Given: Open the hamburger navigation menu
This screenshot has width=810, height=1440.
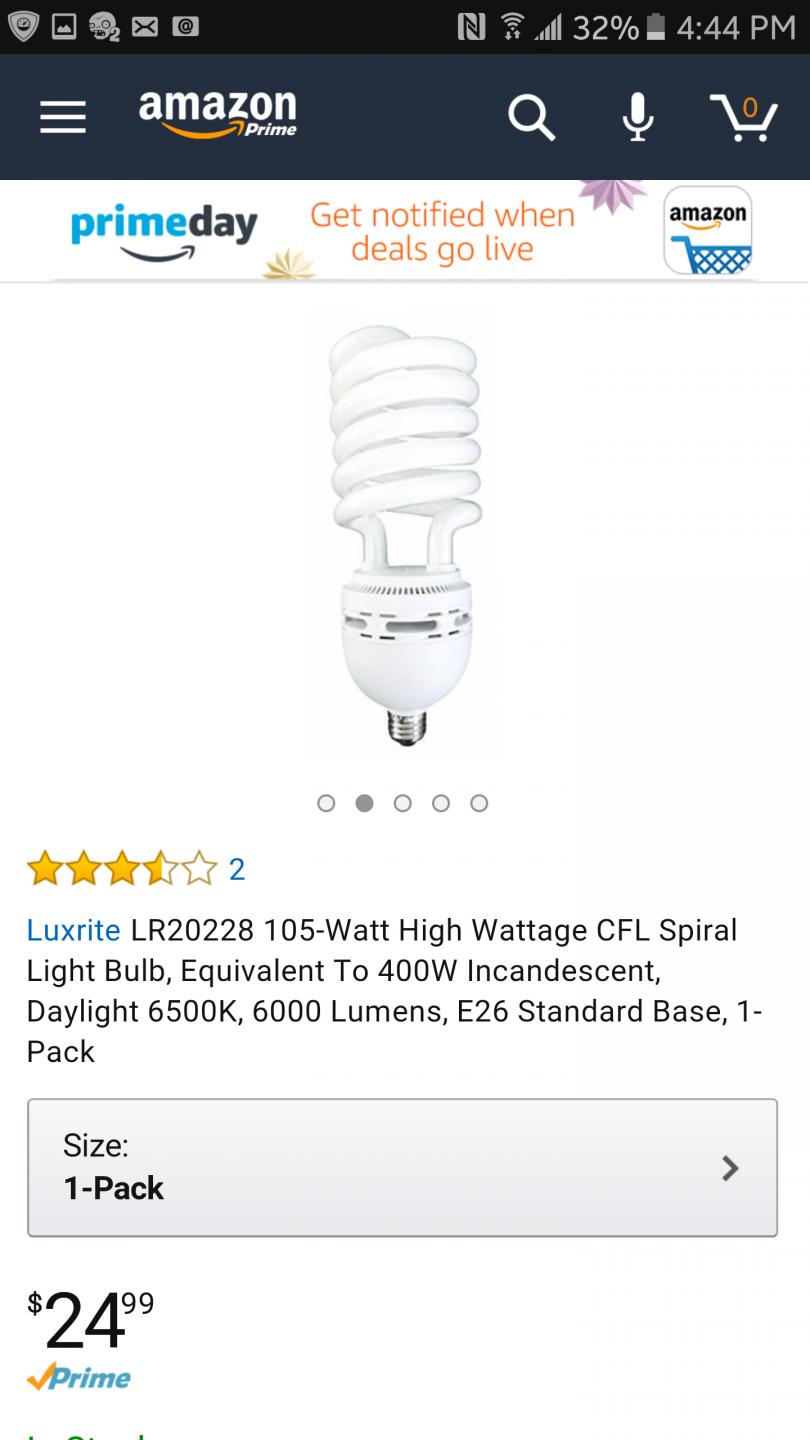Looking at the screenshot, I should click(x=62, y=118).
